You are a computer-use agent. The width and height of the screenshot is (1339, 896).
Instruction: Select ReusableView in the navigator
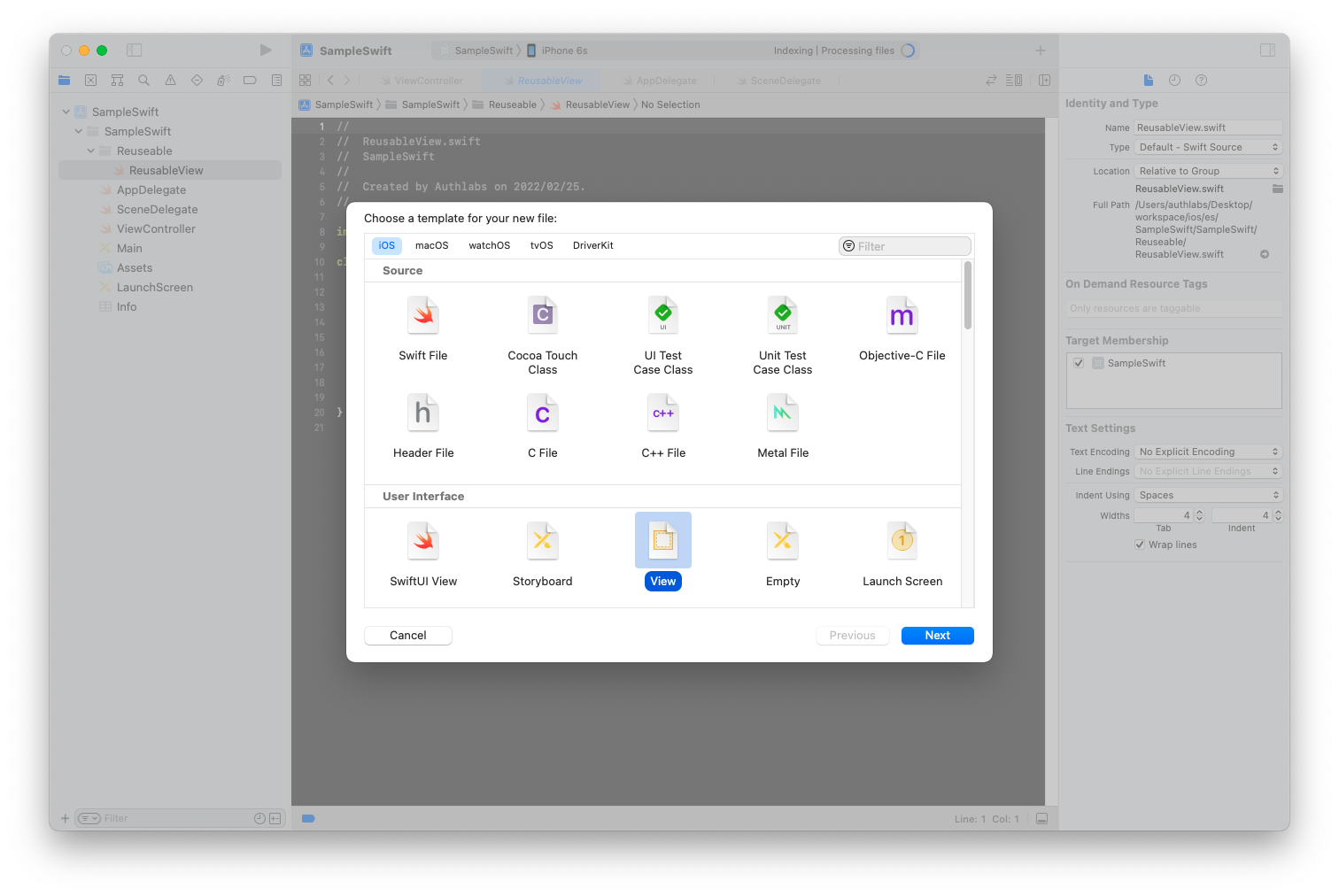(170, 170)
